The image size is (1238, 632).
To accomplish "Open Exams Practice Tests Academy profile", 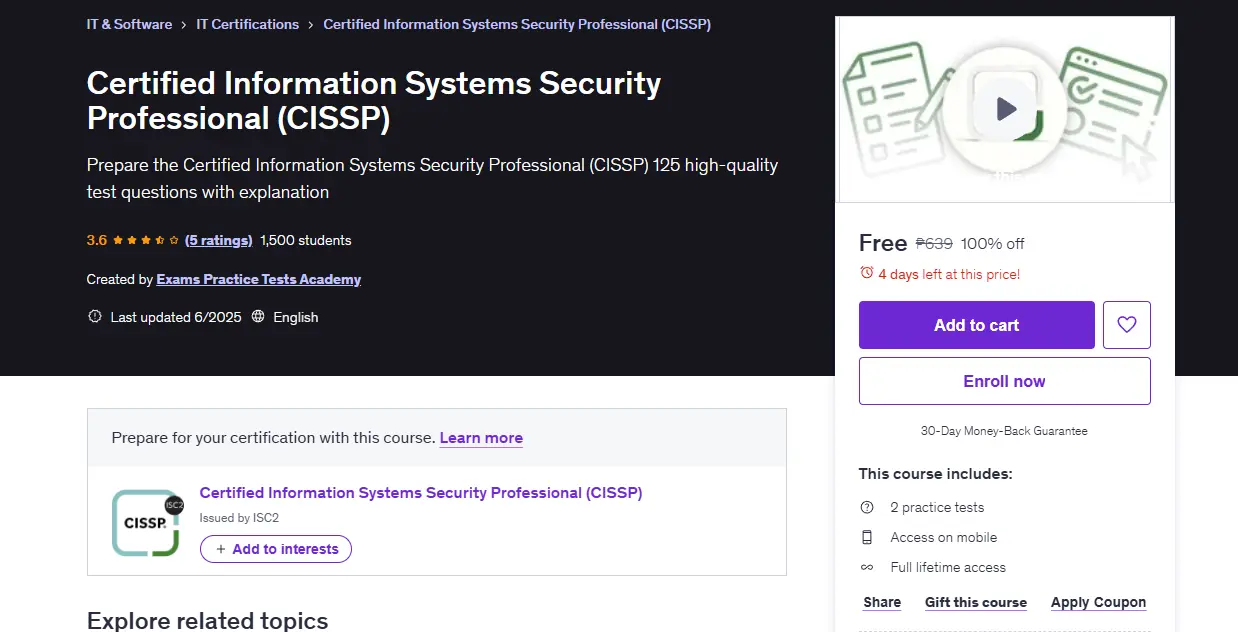I will 259,279.
